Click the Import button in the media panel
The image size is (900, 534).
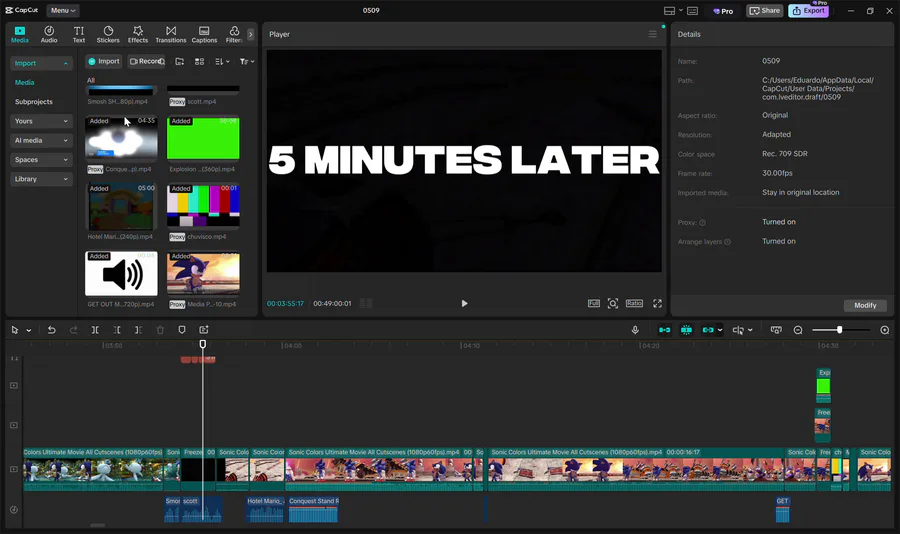coord(104,61)
